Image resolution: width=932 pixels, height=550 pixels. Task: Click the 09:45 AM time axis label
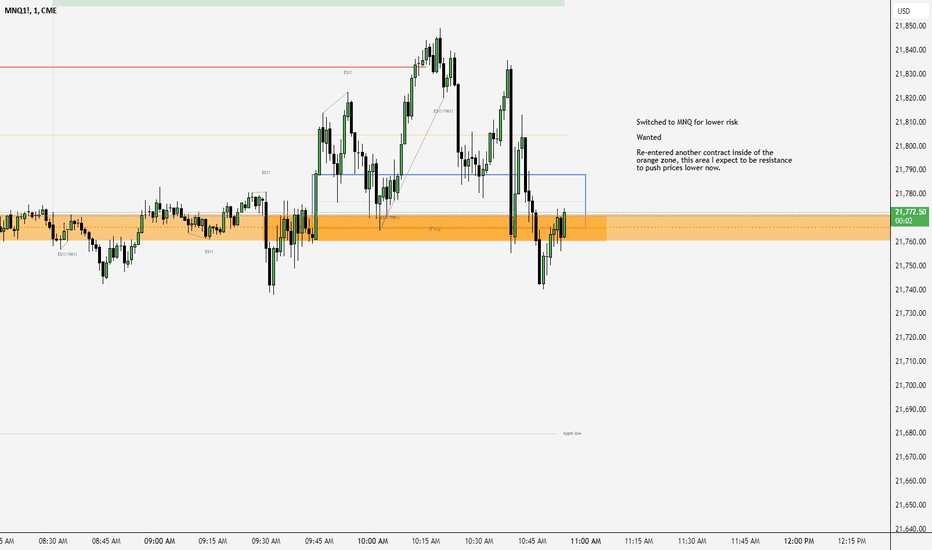[x=319, y=542]
